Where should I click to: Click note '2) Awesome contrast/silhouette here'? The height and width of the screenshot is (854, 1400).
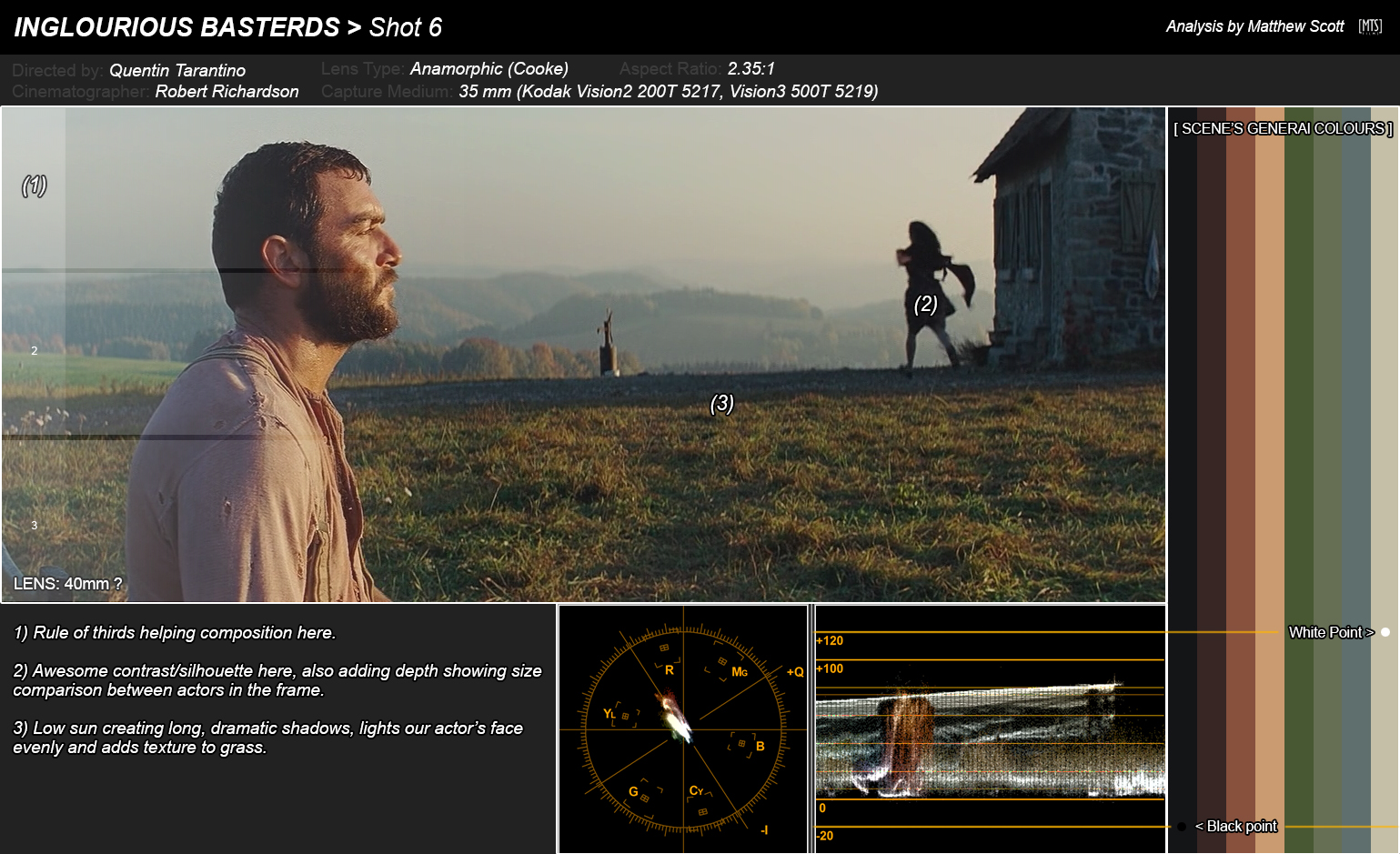point(277,680)
